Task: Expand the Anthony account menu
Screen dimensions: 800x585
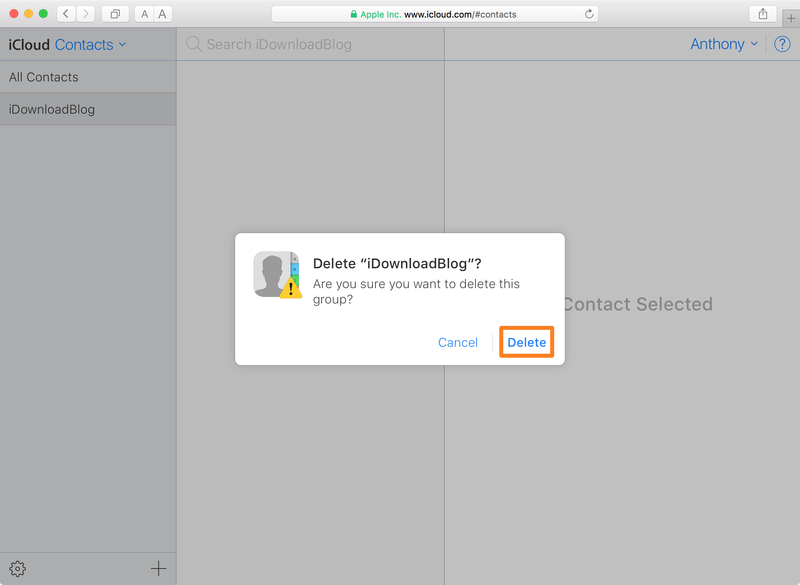Action: pos(723,44)
